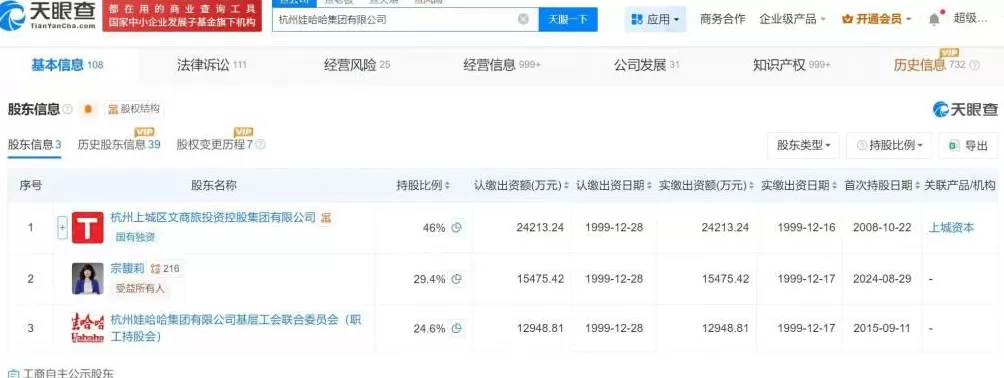Viewport: 1004px width, 378px height.
Task: Open the 上城资本 related link
Action: pyautogui.click(x=951, y=227)
